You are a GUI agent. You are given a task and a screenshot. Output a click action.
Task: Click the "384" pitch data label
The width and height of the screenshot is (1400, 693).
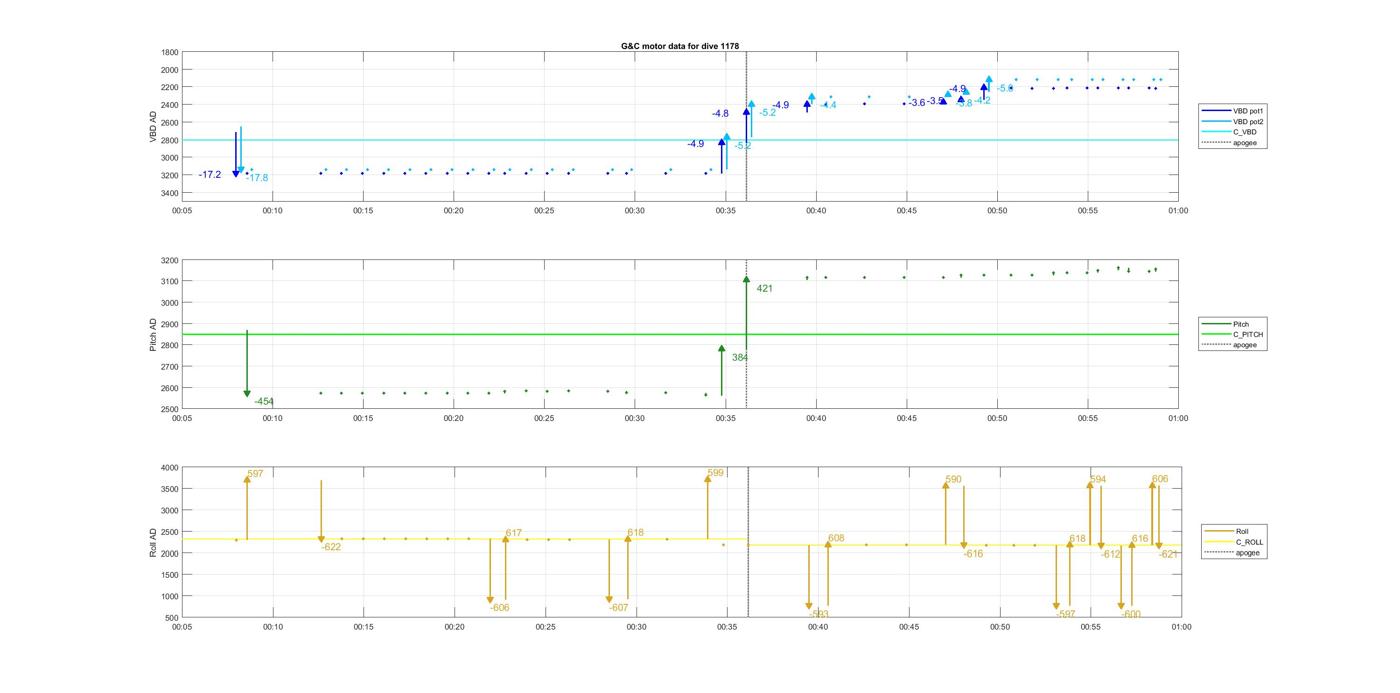click(x=740, y=357)
